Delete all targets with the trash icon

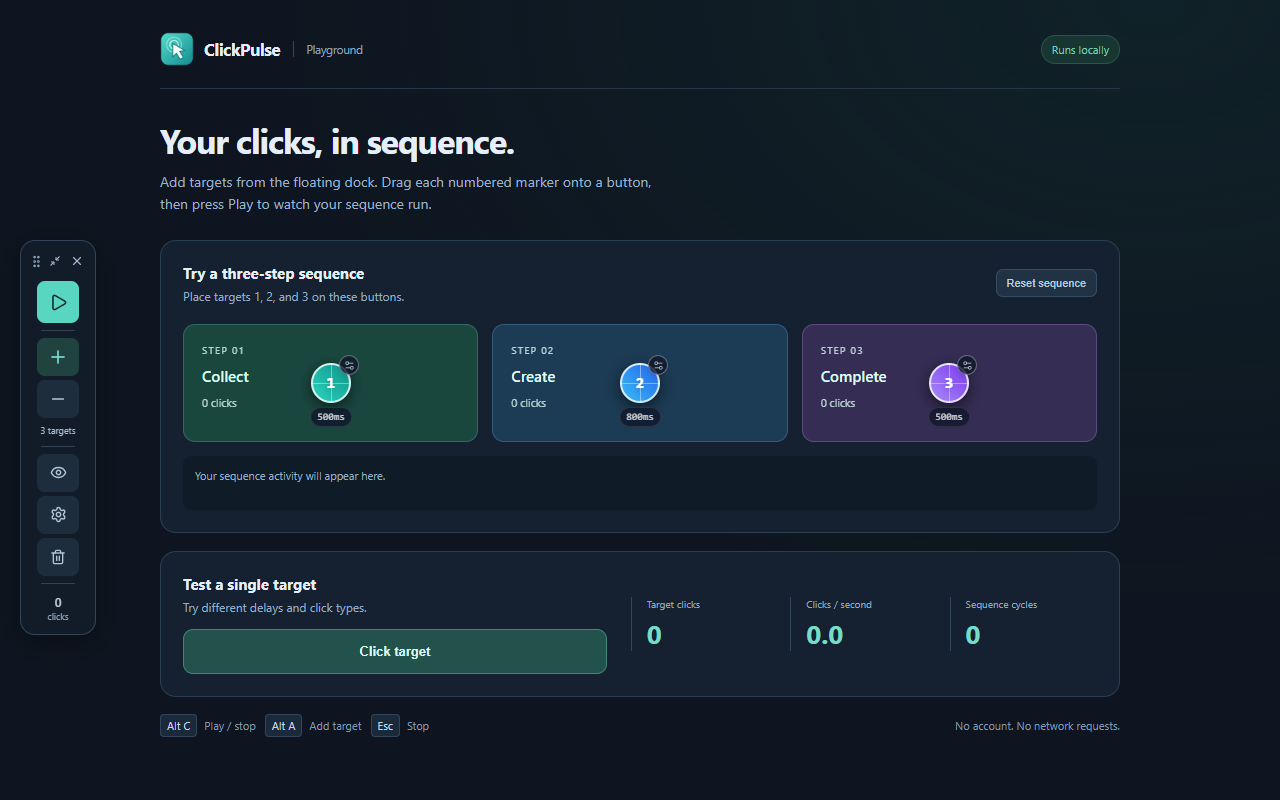58,557
